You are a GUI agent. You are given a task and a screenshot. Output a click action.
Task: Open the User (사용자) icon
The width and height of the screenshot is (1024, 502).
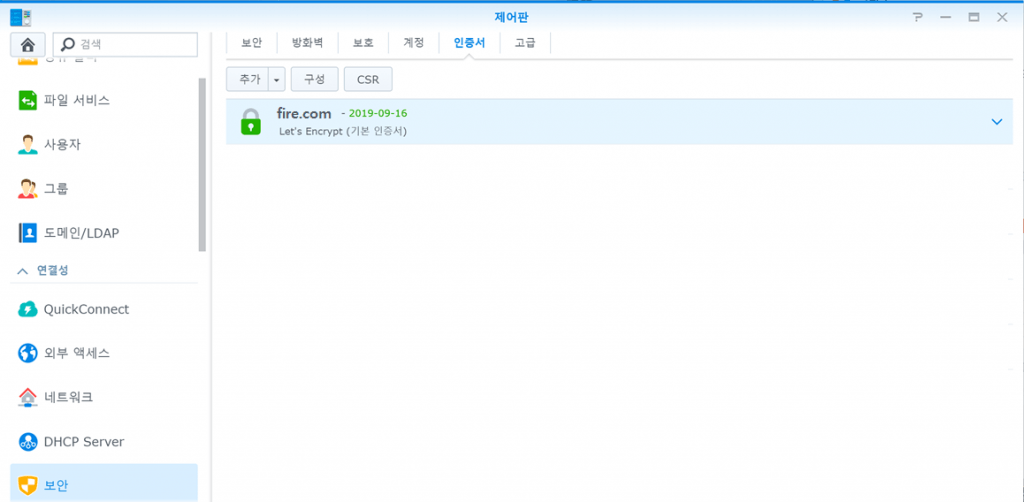27,144
